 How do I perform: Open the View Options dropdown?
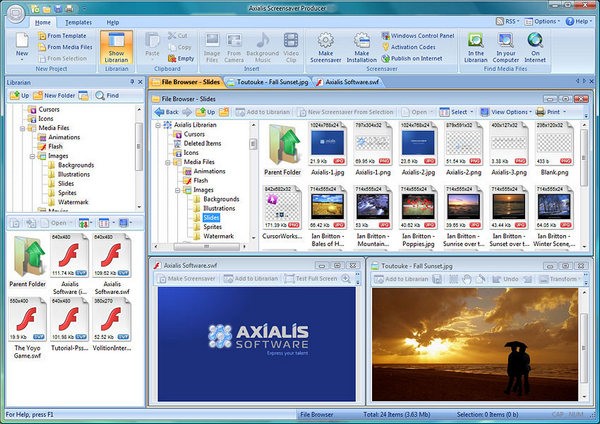point(506,112)
